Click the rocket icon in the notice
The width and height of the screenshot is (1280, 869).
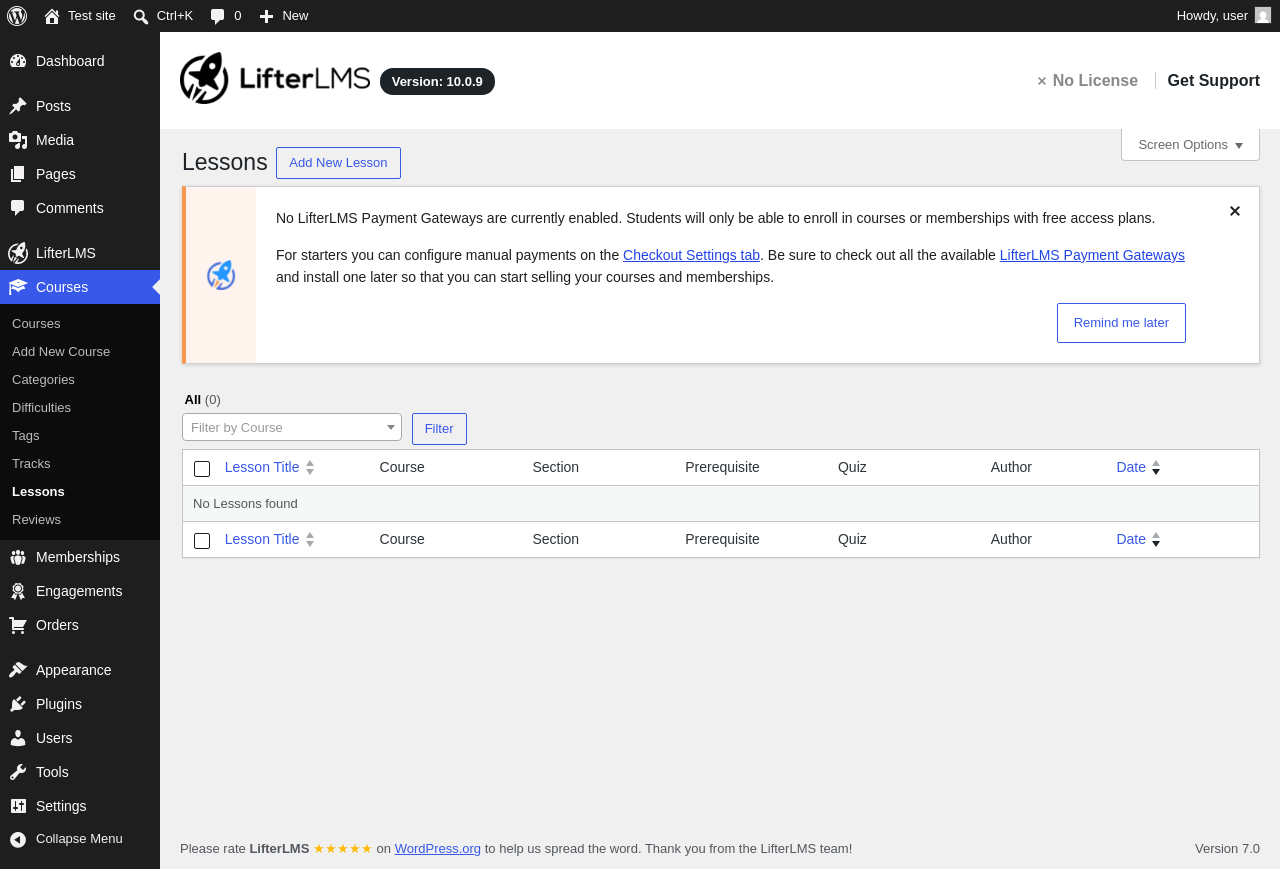pos(221,275)
